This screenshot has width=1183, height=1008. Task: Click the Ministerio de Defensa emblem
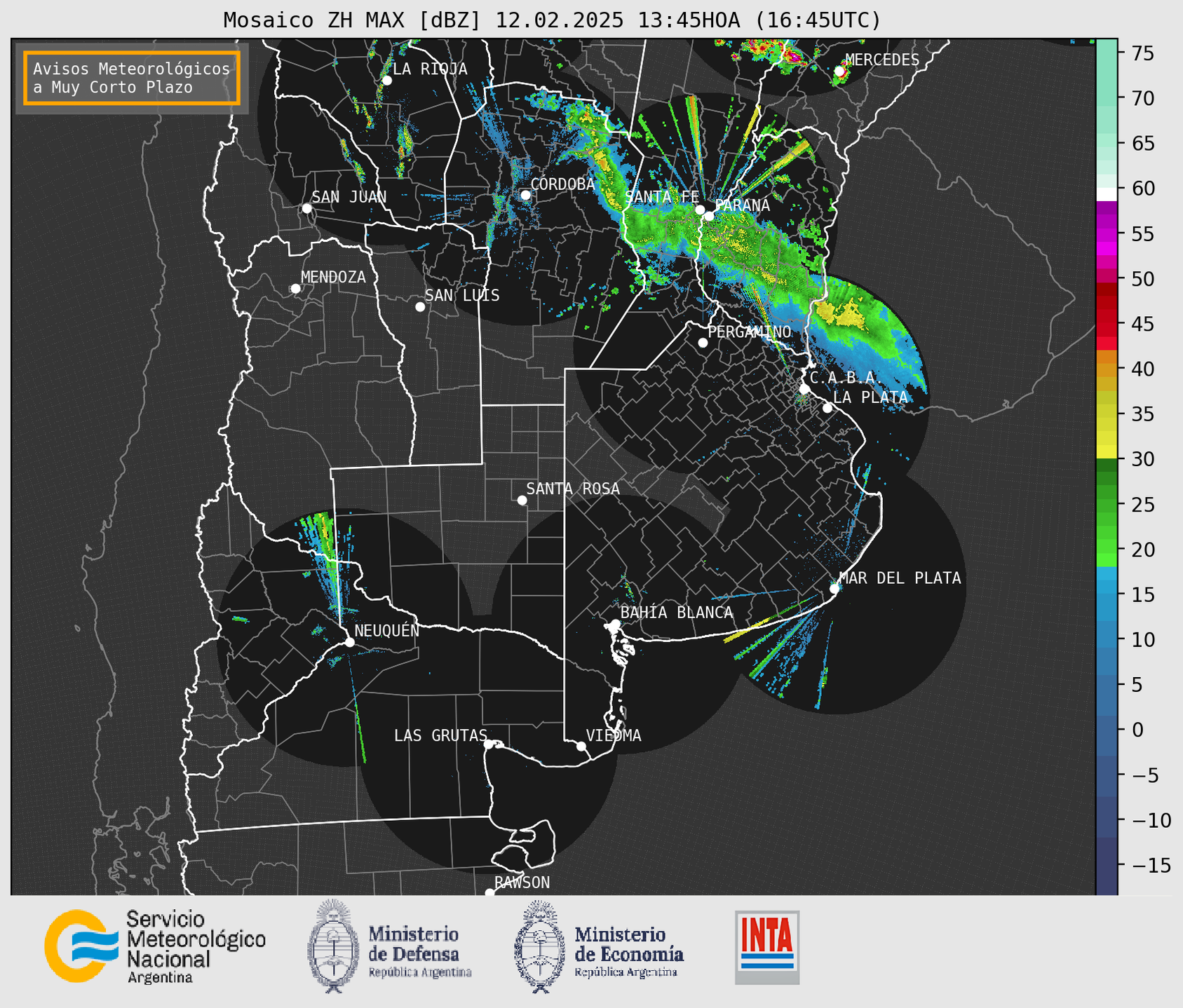coord(332,946)
